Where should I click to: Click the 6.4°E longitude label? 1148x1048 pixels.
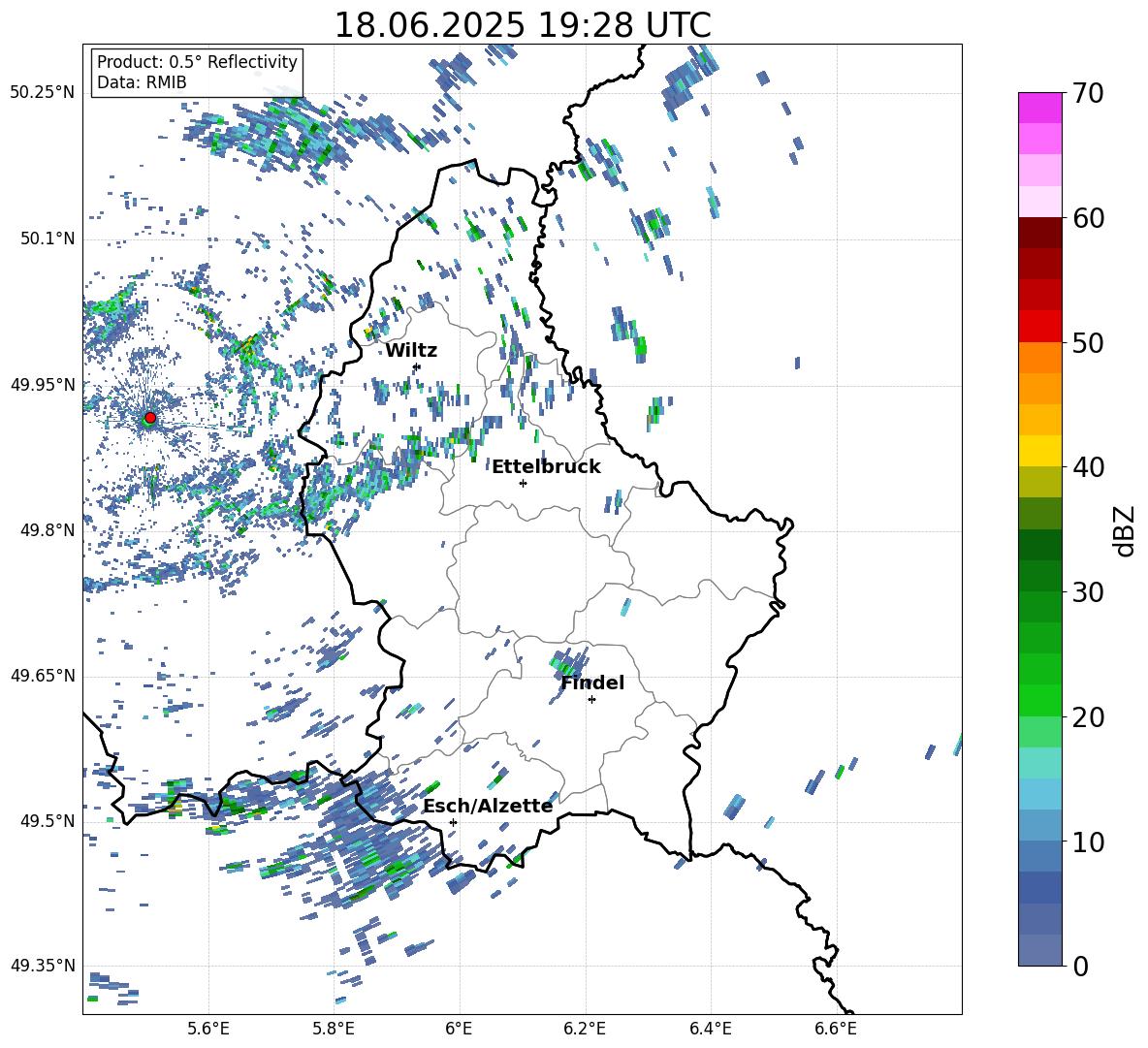coord(710,1029)
